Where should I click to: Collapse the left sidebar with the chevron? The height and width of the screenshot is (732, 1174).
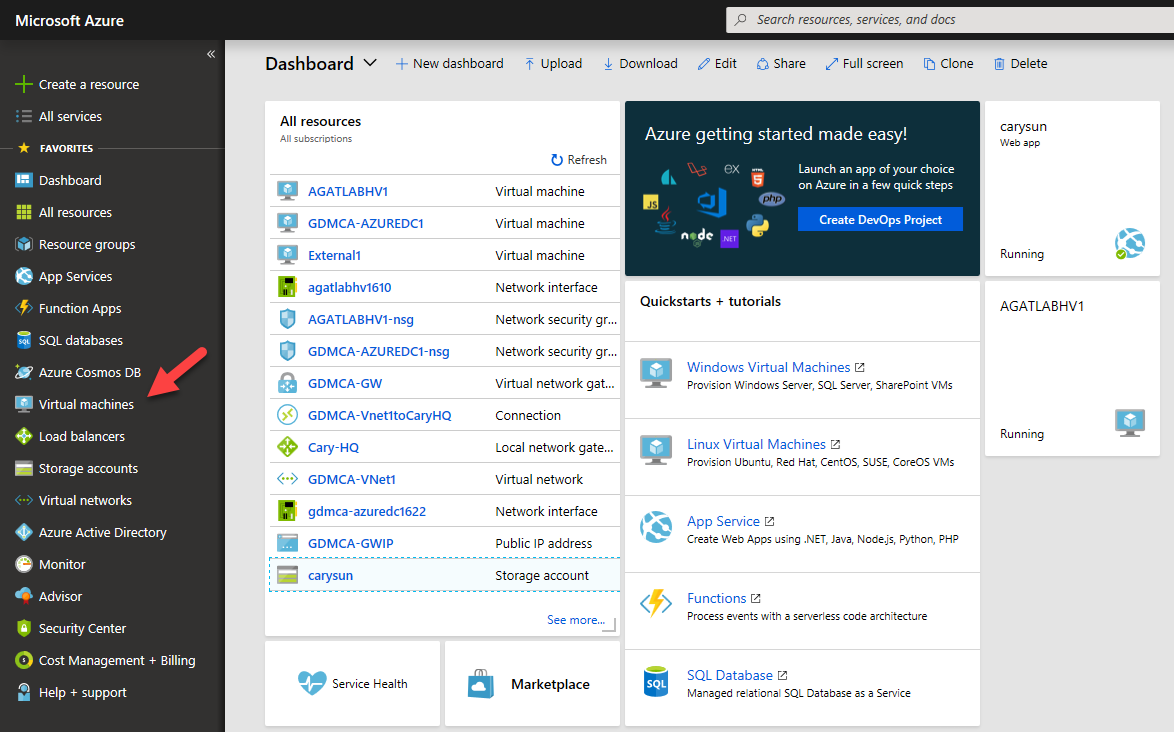(x=211, y=54)
